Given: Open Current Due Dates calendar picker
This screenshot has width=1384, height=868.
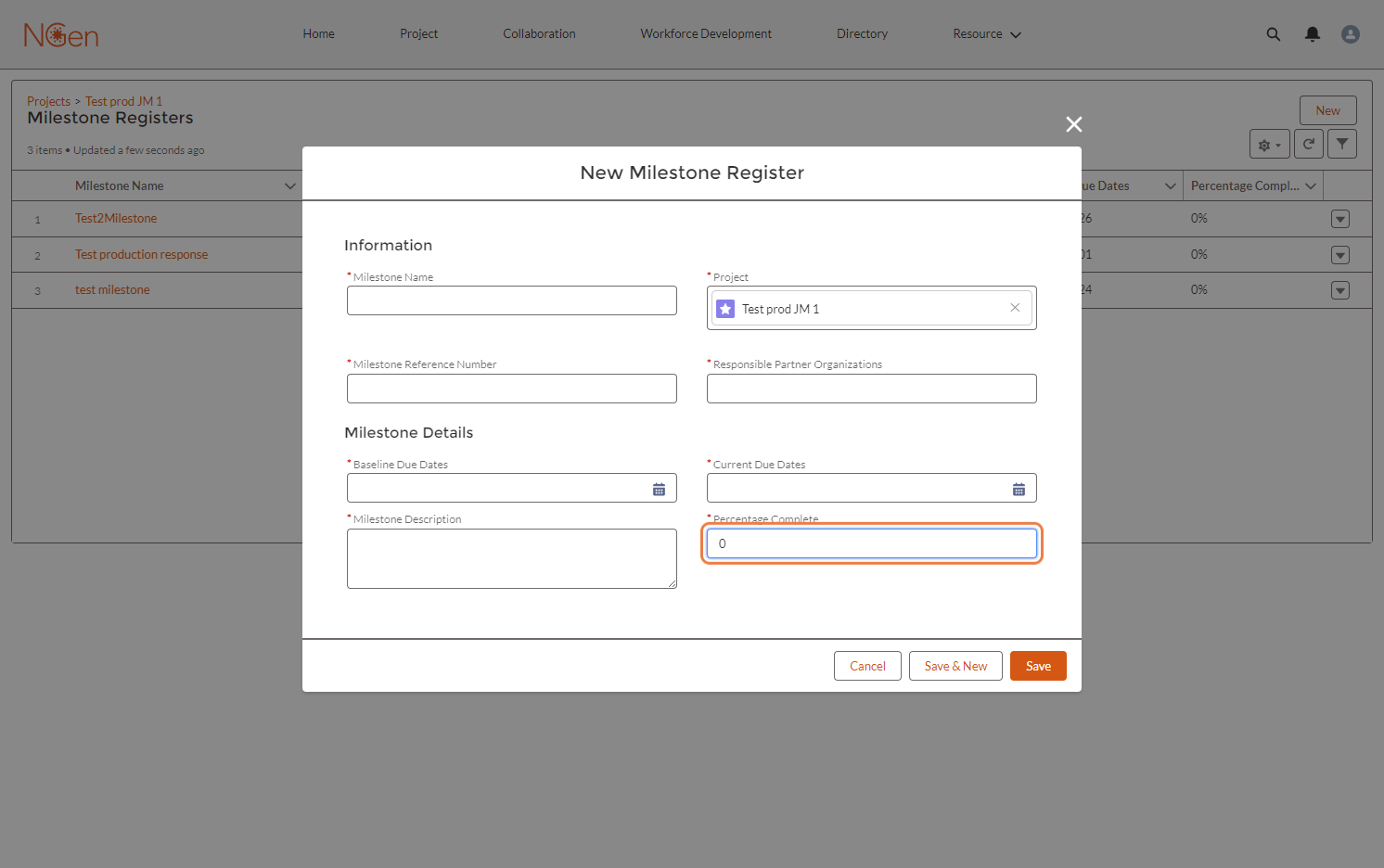Looking at the screenshot, I should click(x=1019, y=489).
